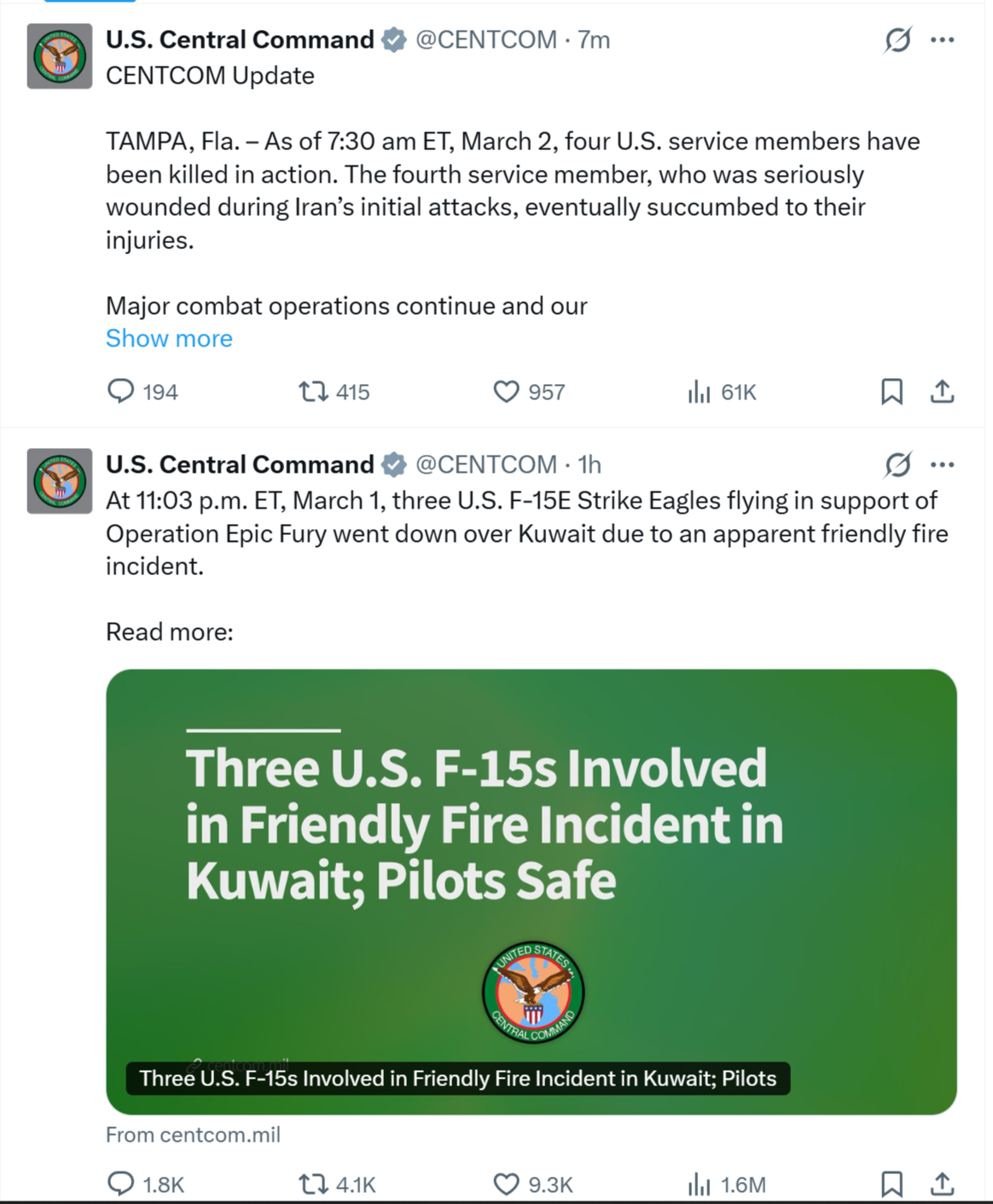Open more options for the F-15E post
Image resolution: width=993 pixels, height=1204 pixels.
click(x=943, y=465)
